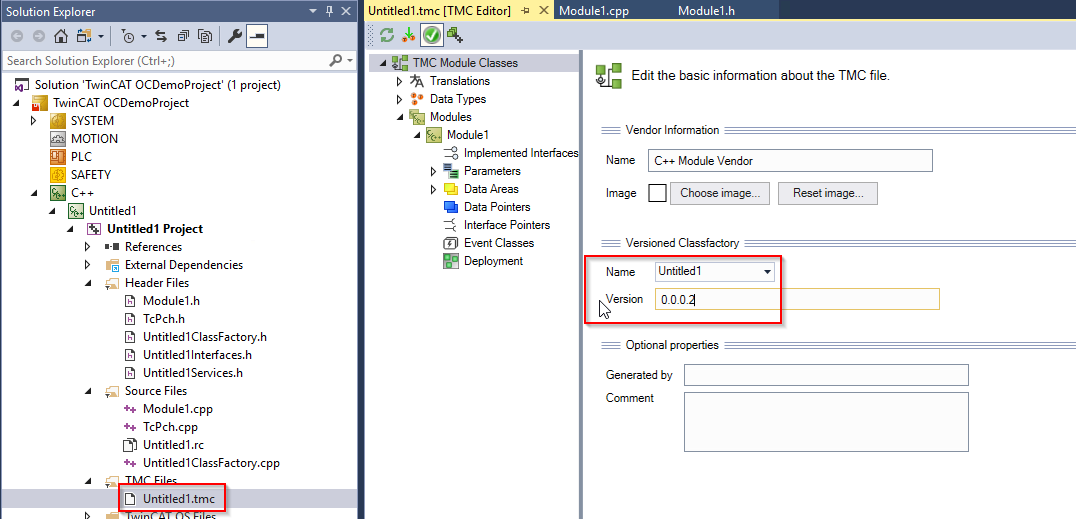Select the SAFETY node icon
The image size is (1076, 519).
click(x=58, y=174)
